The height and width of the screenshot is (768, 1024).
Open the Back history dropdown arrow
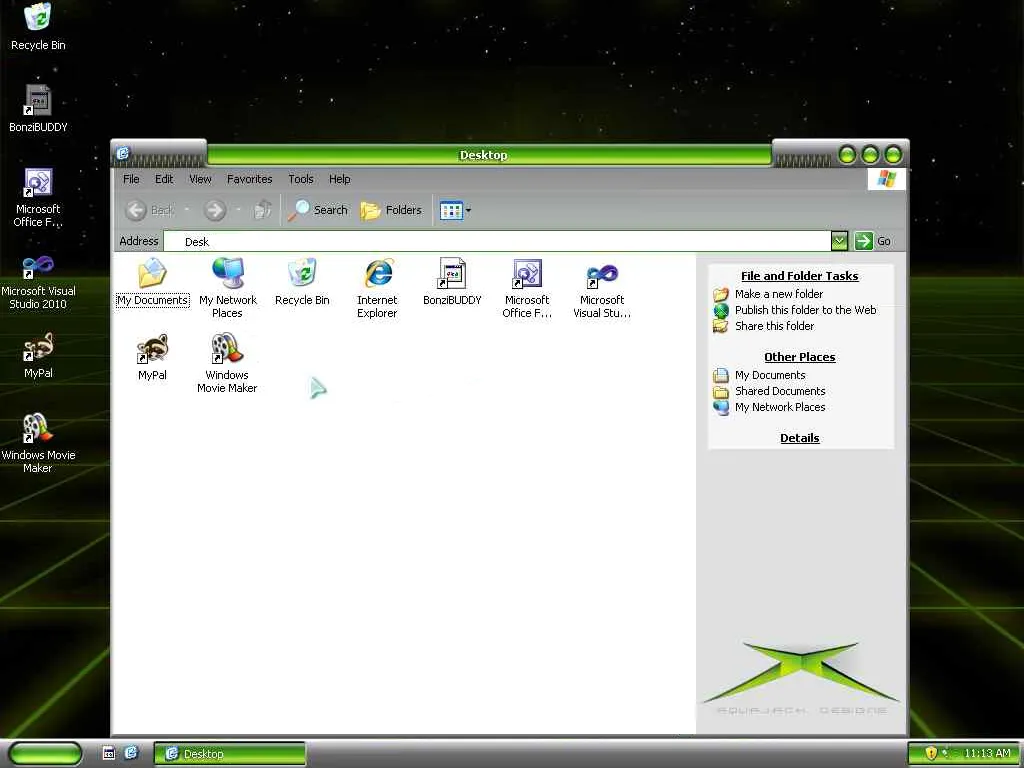[187, 210]
